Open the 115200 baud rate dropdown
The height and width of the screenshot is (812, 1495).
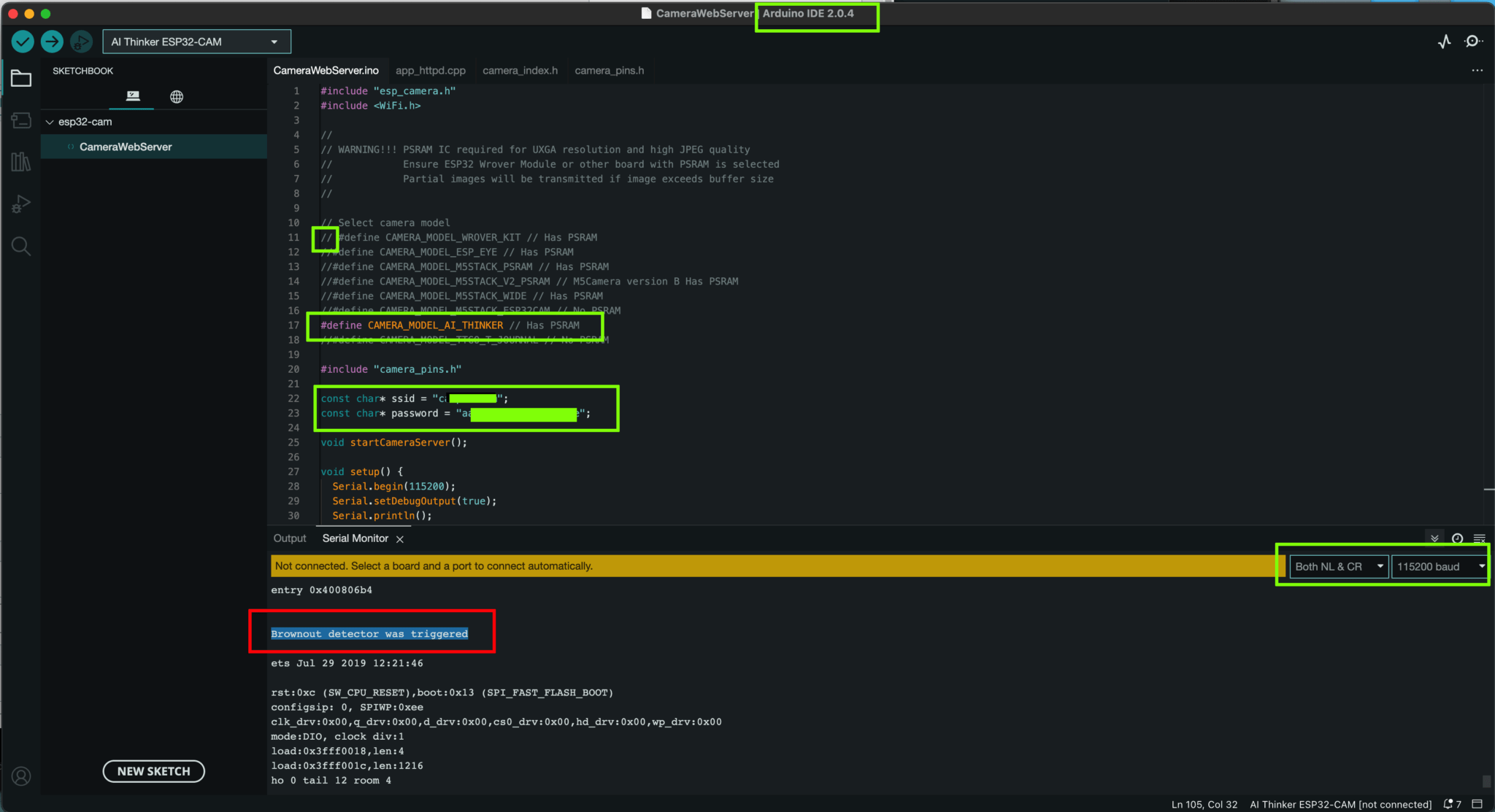[x=1440, y=566]
